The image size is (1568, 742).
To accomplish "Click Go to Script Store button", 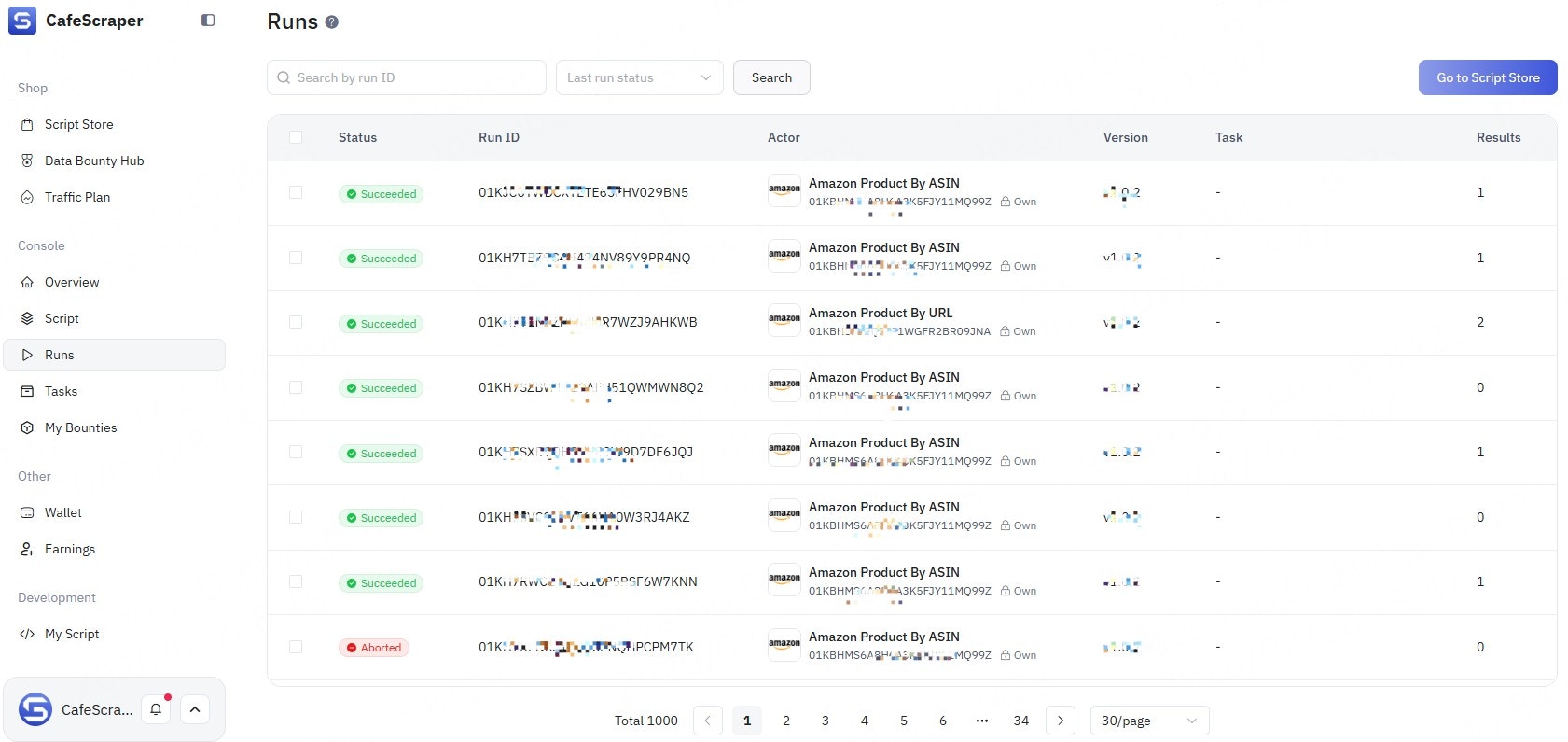I will [1488, 77].
